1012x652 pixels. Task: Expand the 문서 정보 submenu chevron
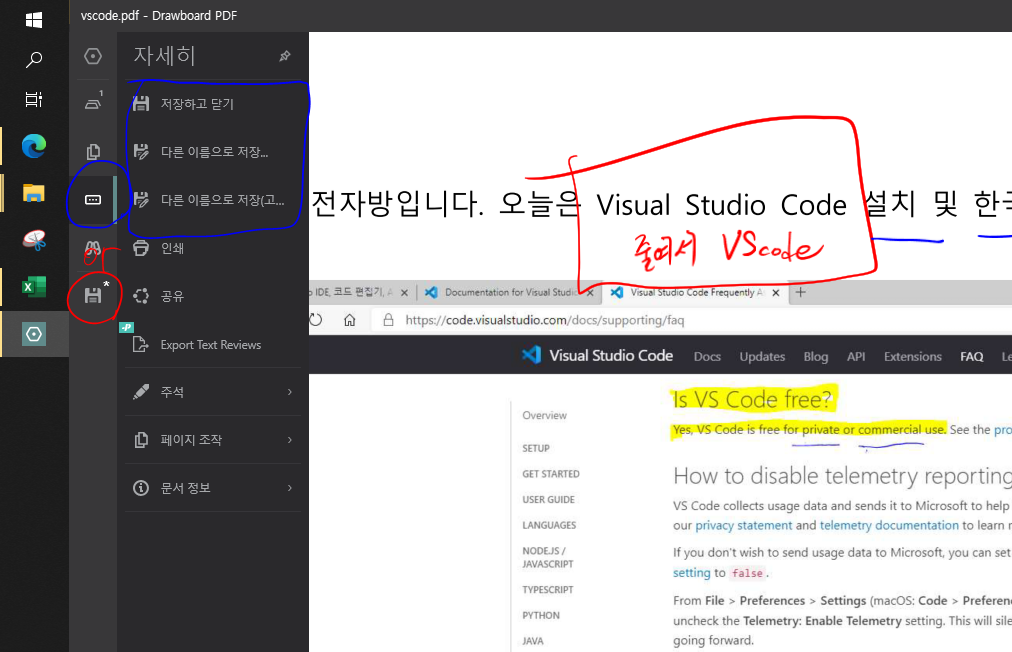290,488
